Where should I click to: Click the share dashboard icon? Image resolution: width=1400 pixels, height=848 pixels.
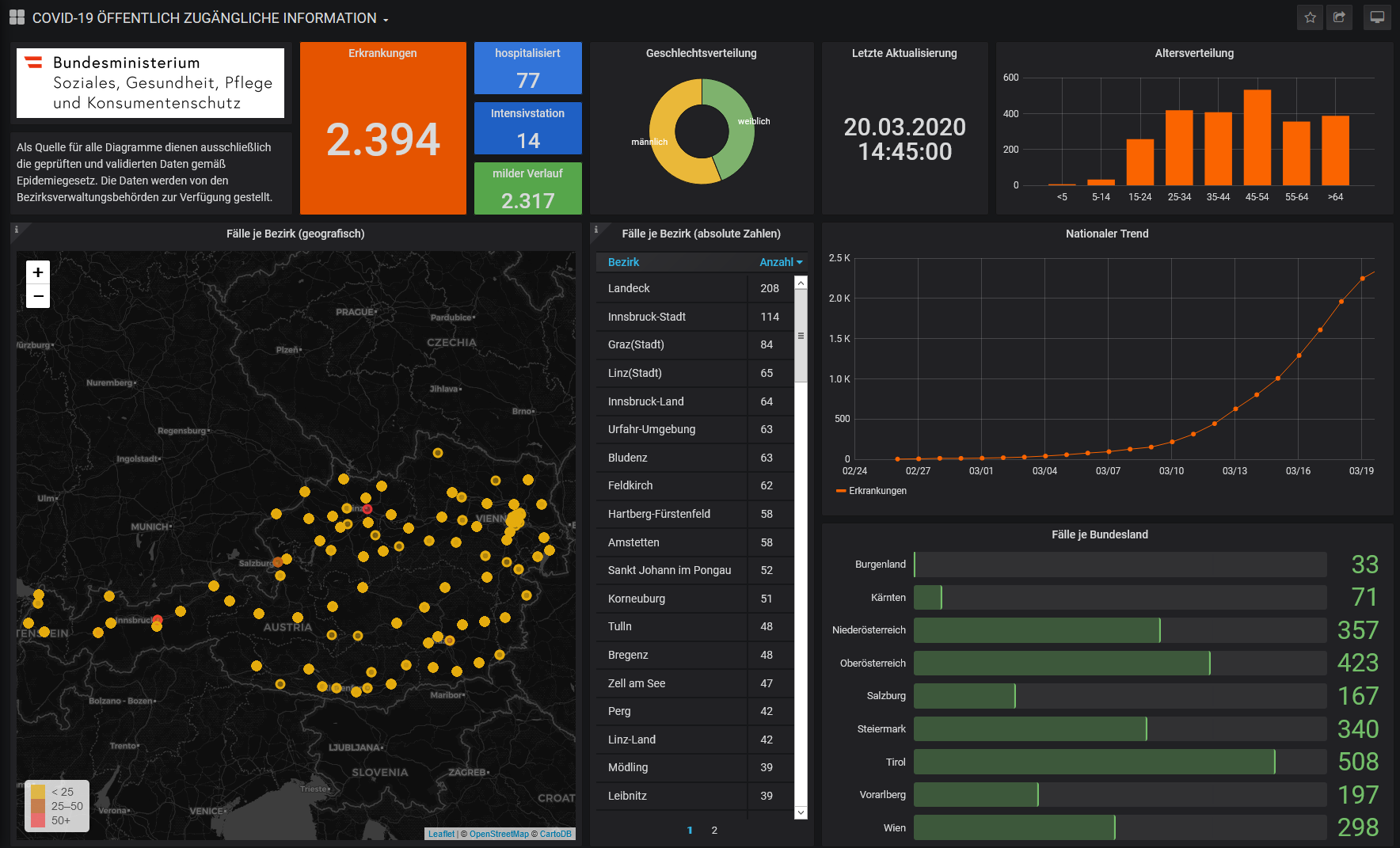pyautogui.click(x=1339, y=17)
